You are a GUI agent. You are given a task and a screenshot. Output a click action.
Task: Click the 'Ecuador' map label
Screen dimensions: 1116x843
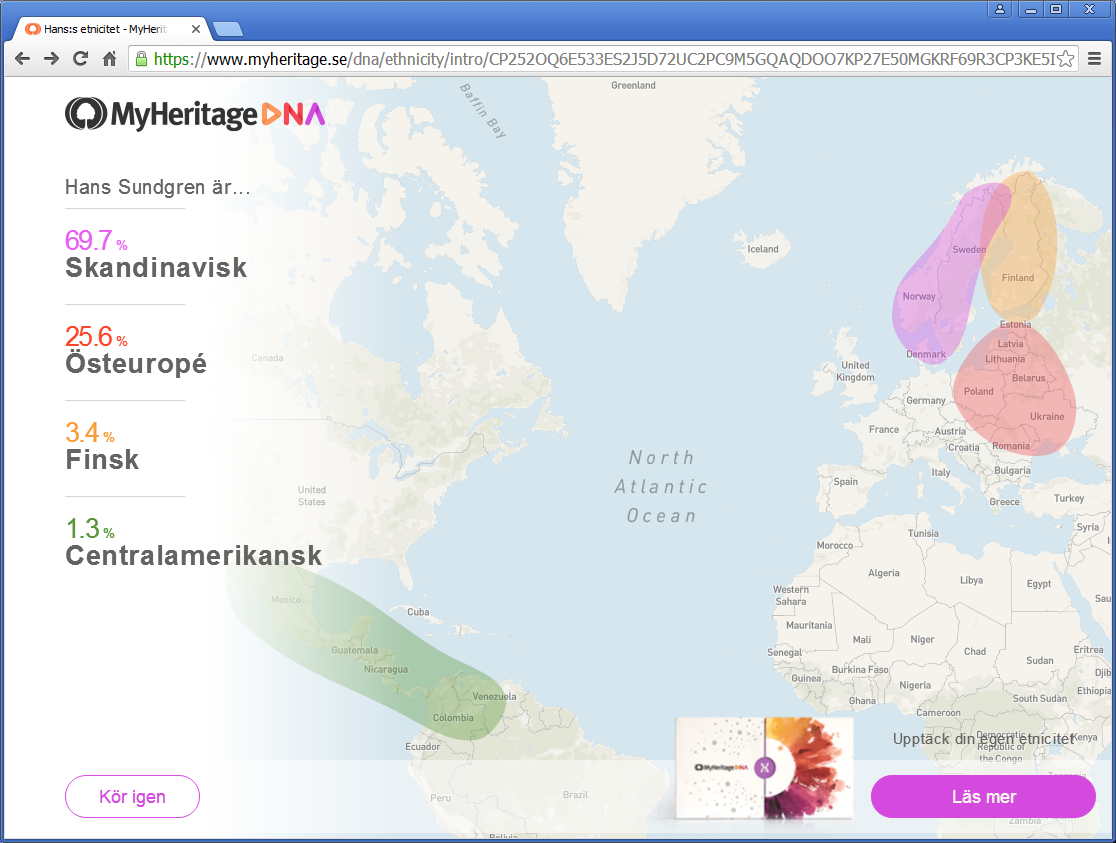(x=423, y=747)
